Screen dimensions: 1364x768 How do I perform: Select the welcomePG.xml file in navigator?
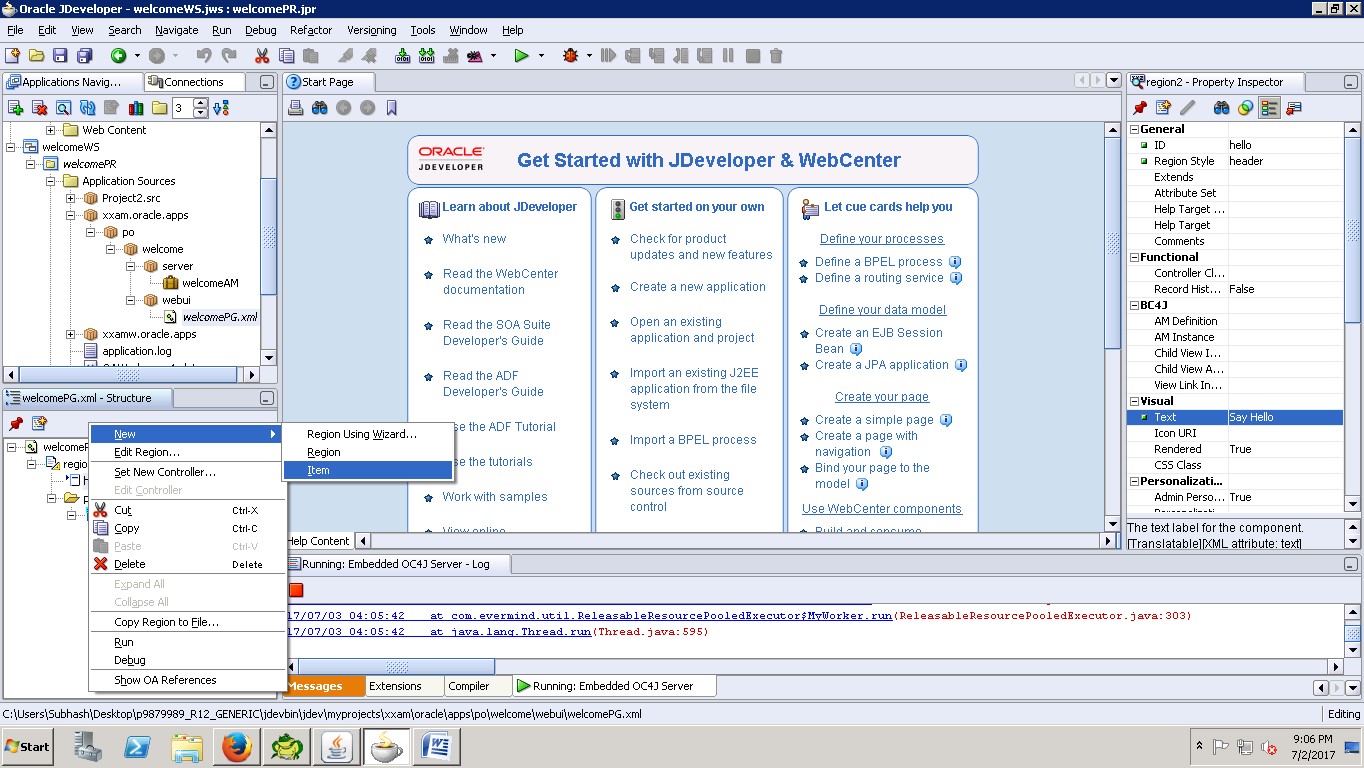(220, 317)
